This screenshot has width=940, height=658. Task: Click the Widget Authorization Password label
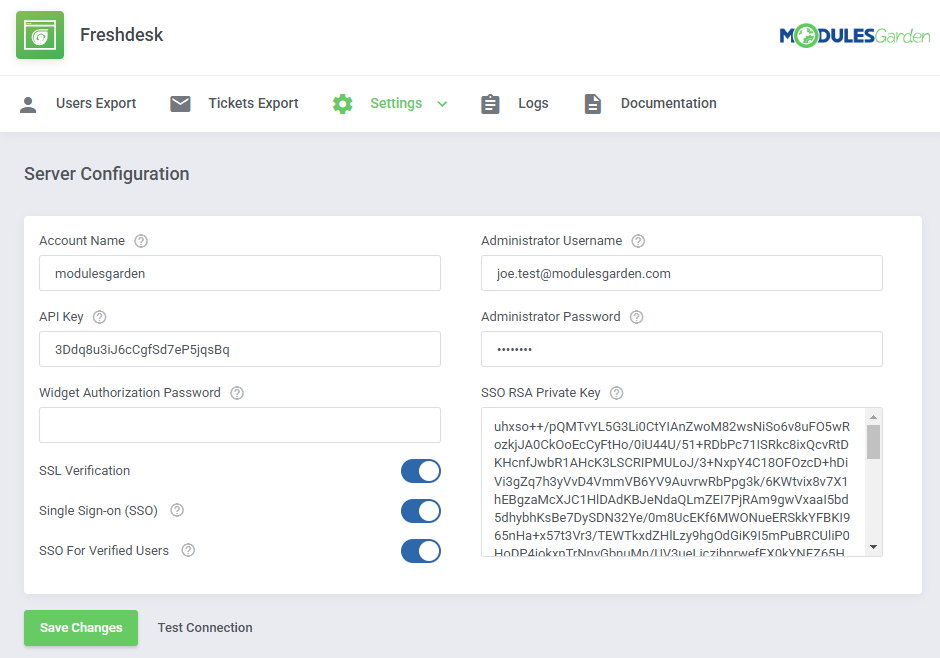coord(130,393)
